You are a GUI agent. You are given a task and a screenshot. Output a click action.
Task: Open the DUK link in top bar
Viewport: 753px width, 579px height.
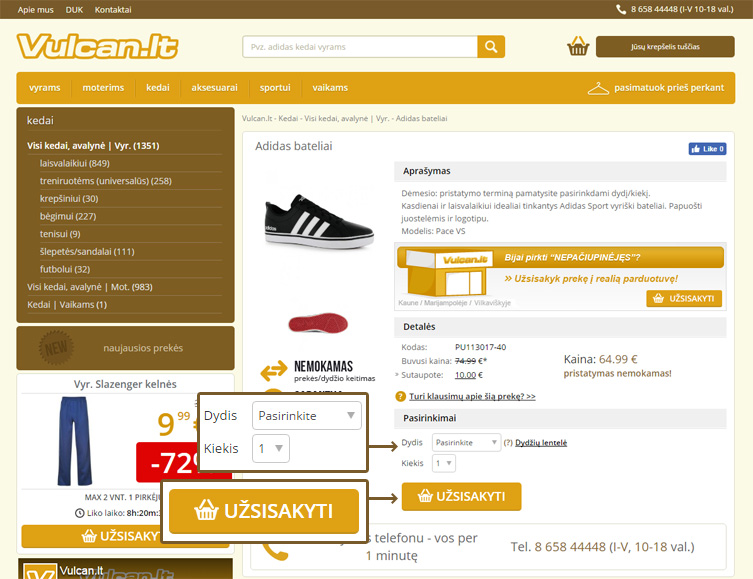(x=74, y=9)
